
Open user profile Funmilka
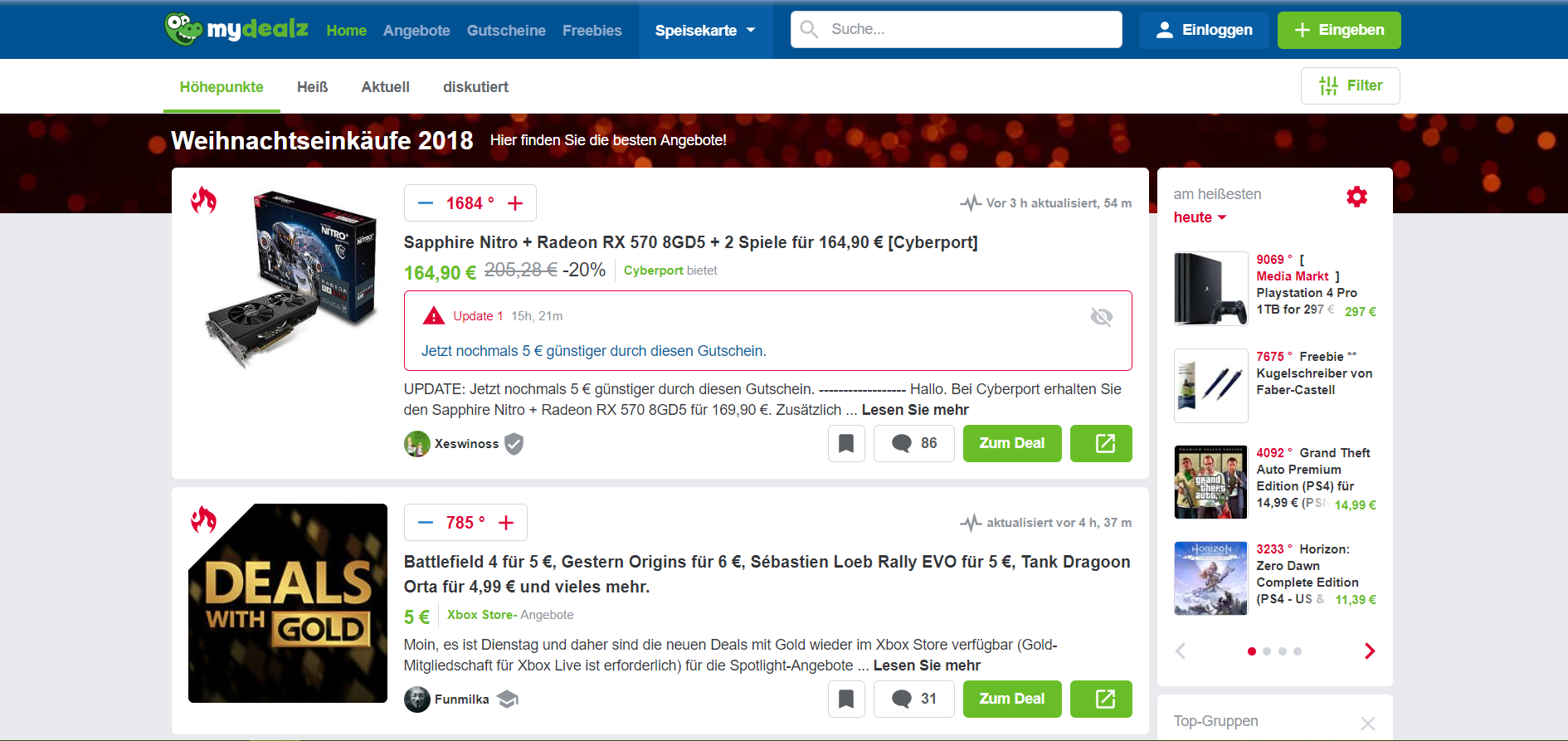pyautogui.click(x=461, y=700)
